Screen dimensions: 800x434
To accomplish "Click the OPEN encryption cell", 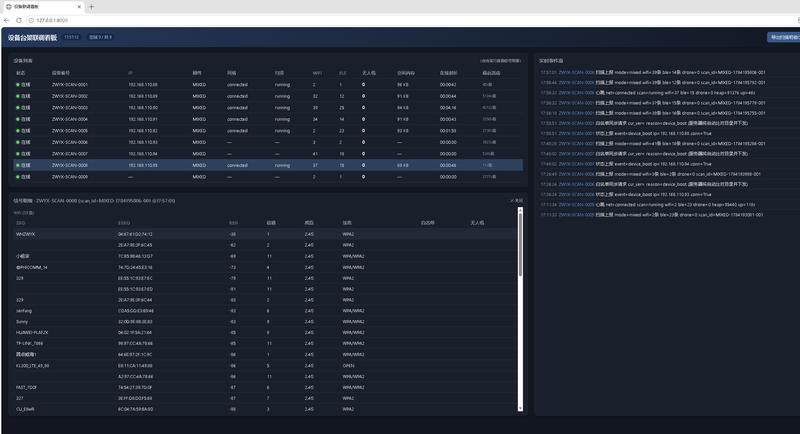I will coord(348,366).
